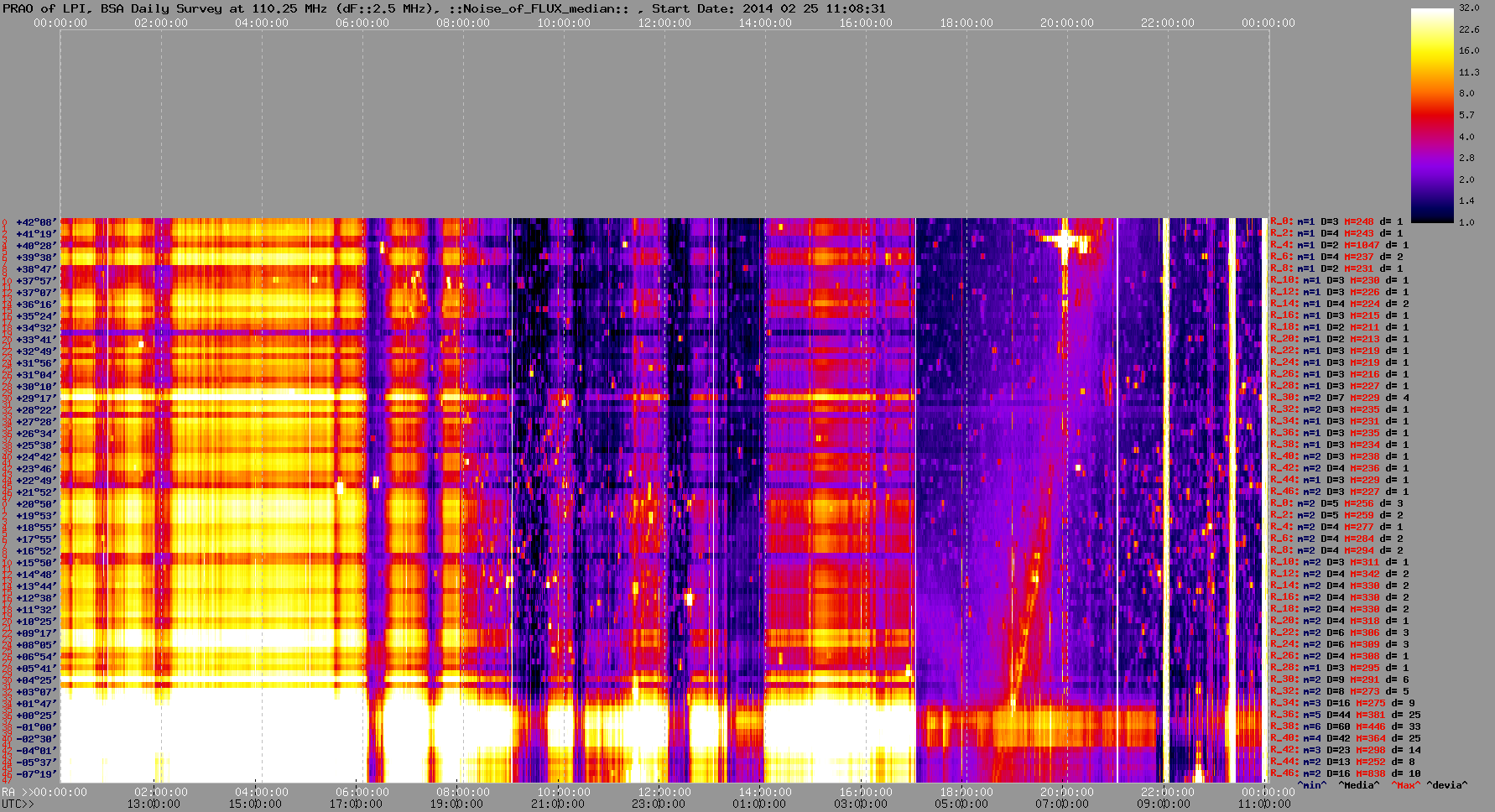Click the color scale bar gradient

tap(1432, 115)
